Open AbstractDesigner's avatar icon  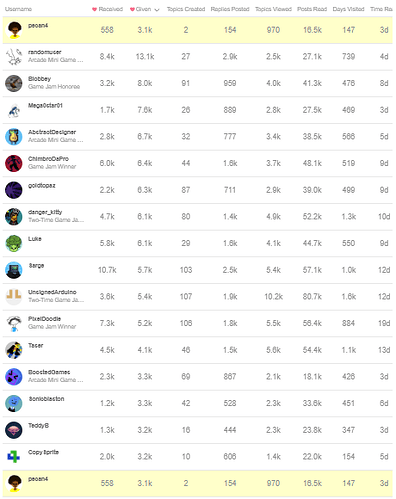14,137
